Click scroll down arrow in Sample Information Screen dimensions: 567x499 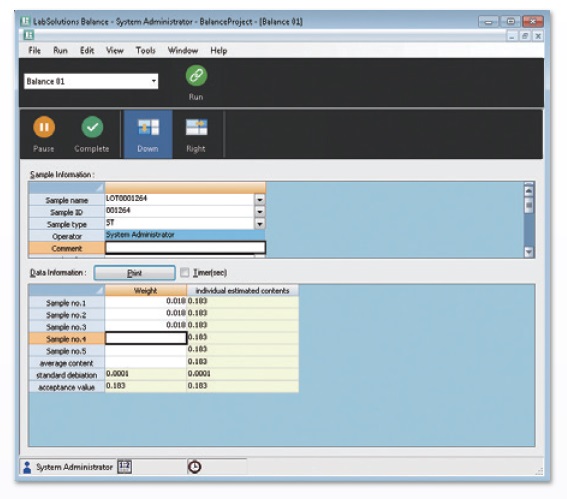point(529,252)
